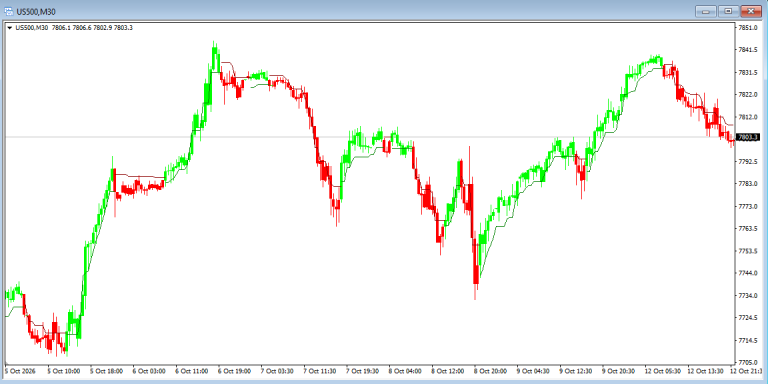Screen dimensions: 768x384
Task: Click the 12 Oct 05:30 time label
Action: pyautogui.click(x=662, y=371)
